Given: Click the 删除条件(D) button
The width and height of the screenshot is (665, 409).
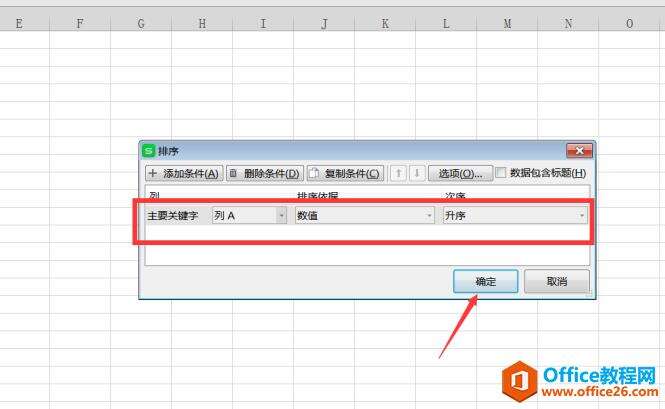Looking at the screenshot, I should pyautogui.click(x=265, y=173).
